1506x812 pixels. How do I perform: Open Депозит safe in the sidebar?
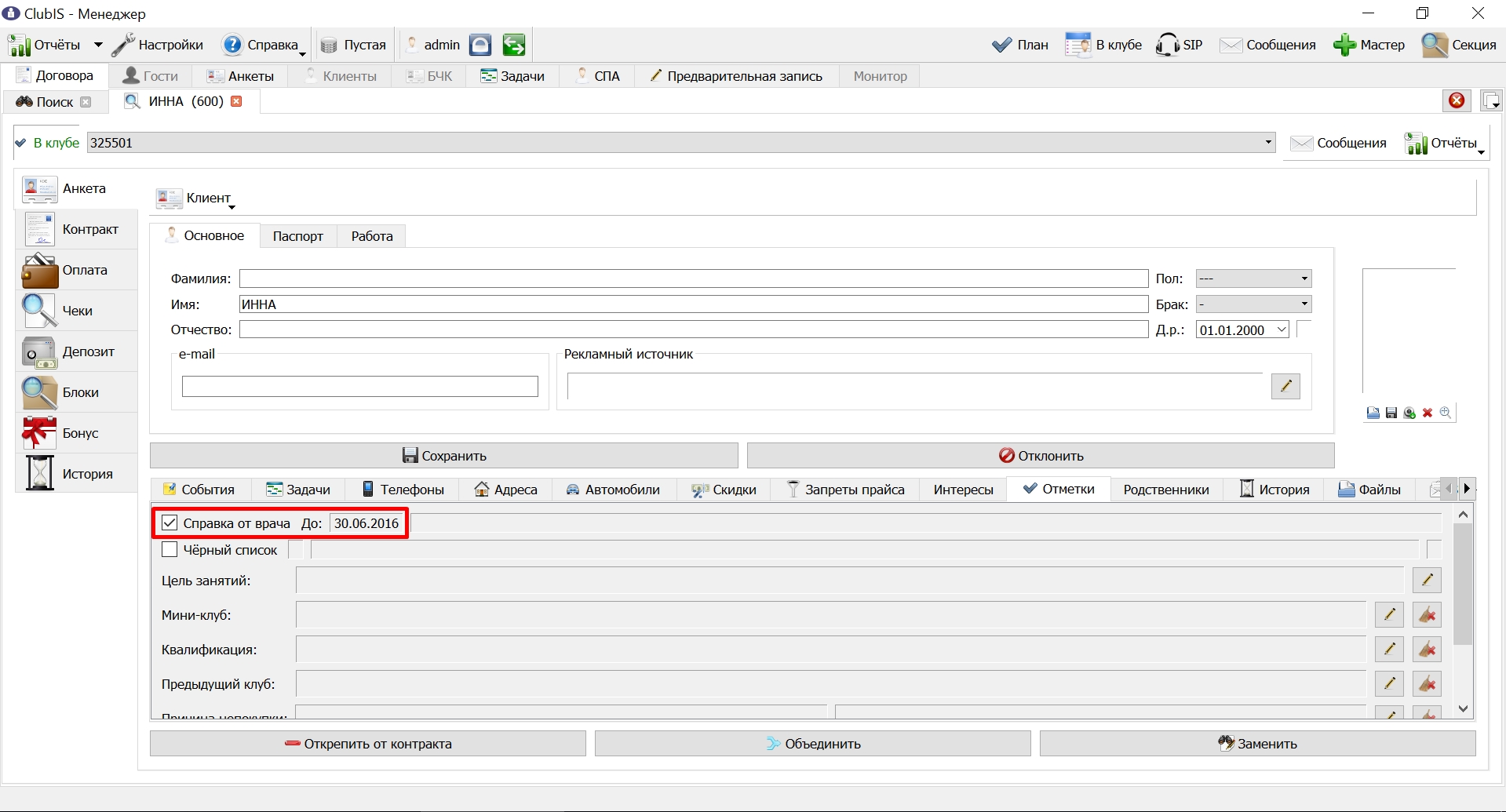click(x=77, y=352)
